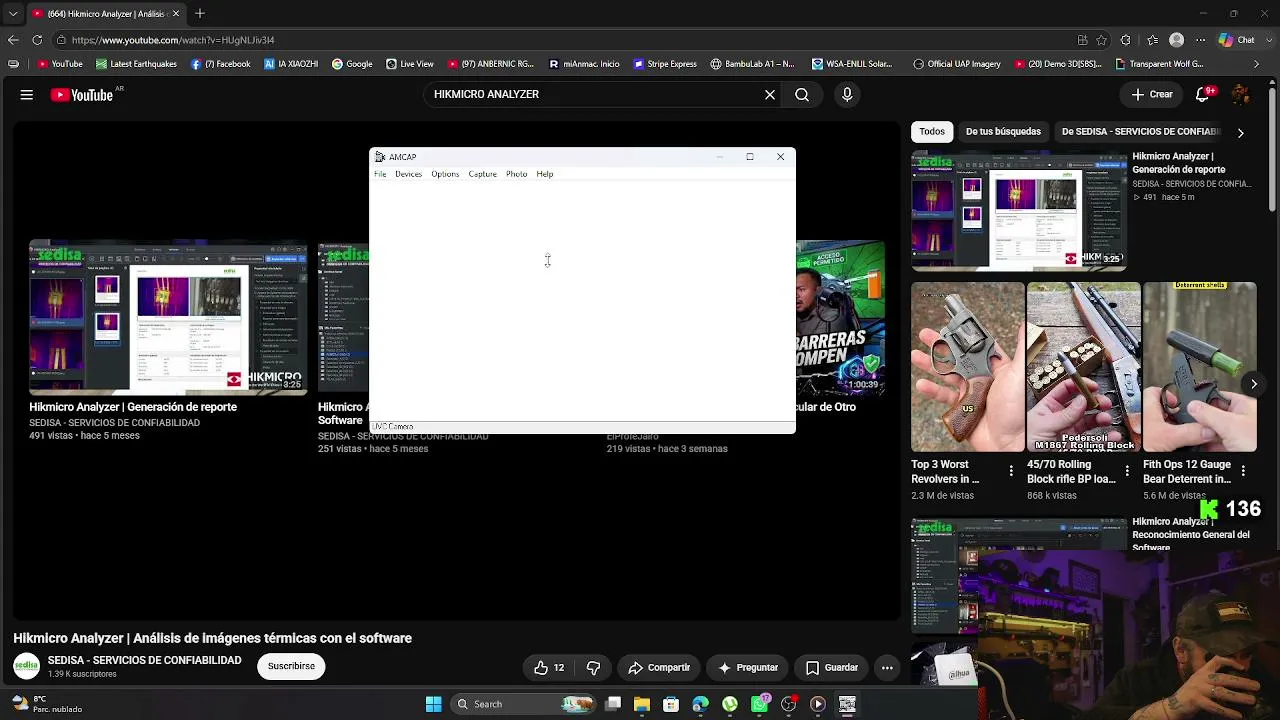The width and height of the screenshot is (1280, 720).
Task: Open the AMCAP Options menu
Action: [445, 174]
